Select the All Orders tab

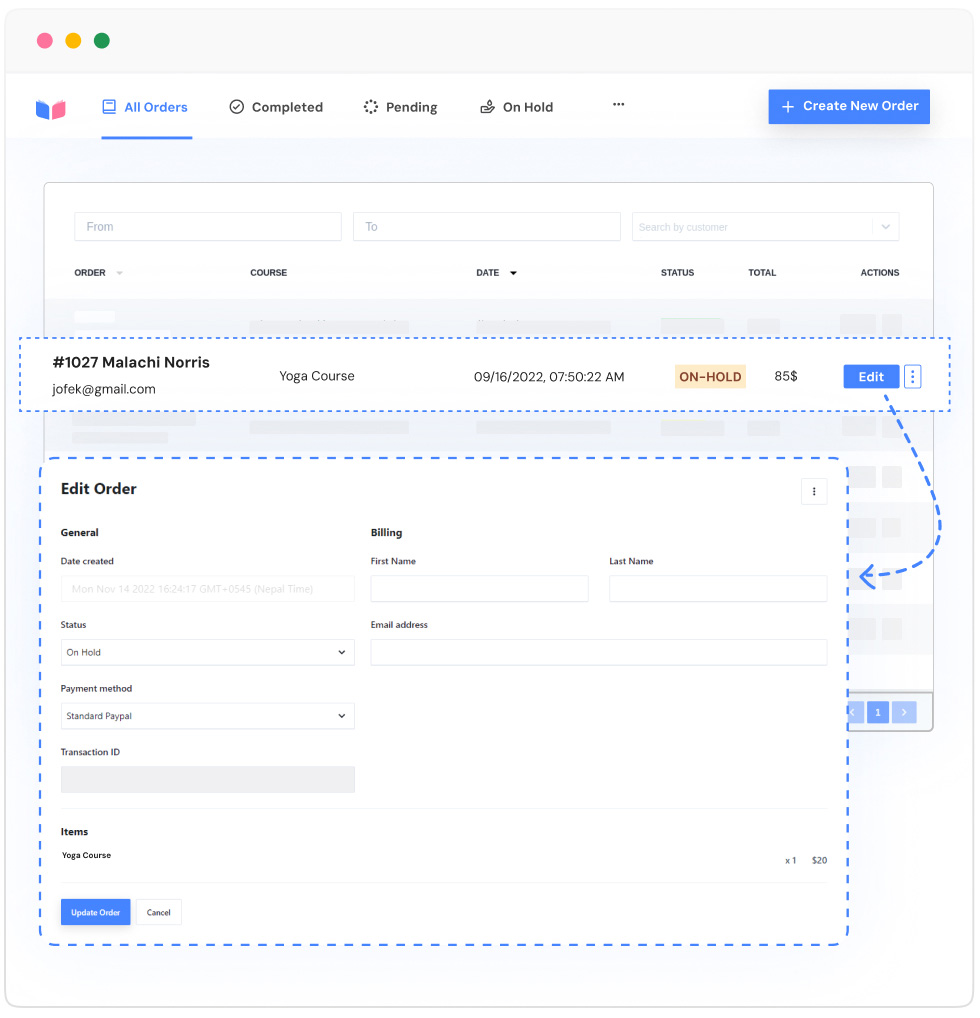point(146,107)
